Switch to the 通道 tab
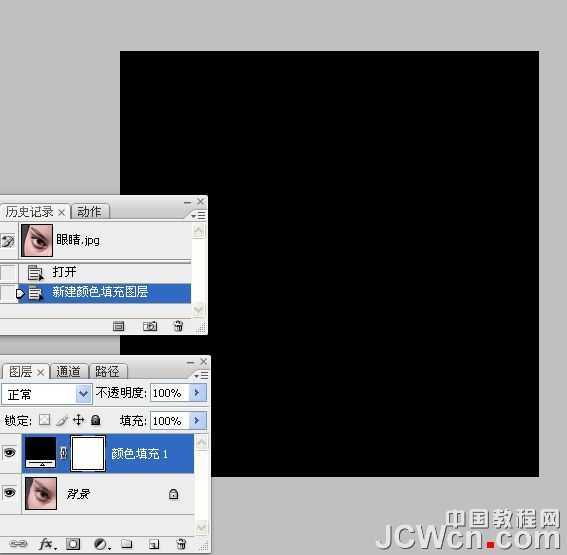This screenshot has width=567, height=555. (69, 371)
